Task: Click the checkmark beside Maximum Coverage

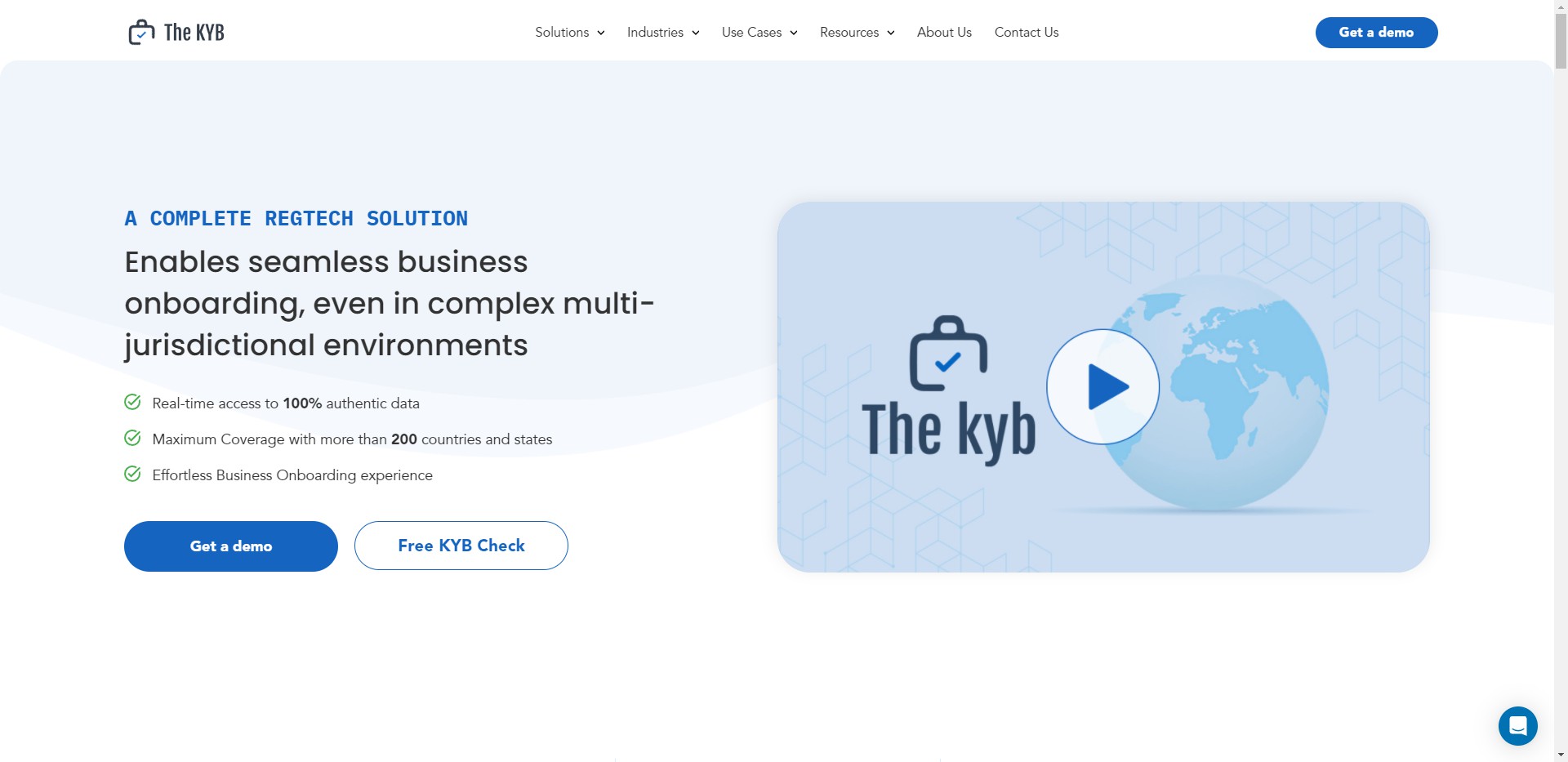Action: click(133, 438)
